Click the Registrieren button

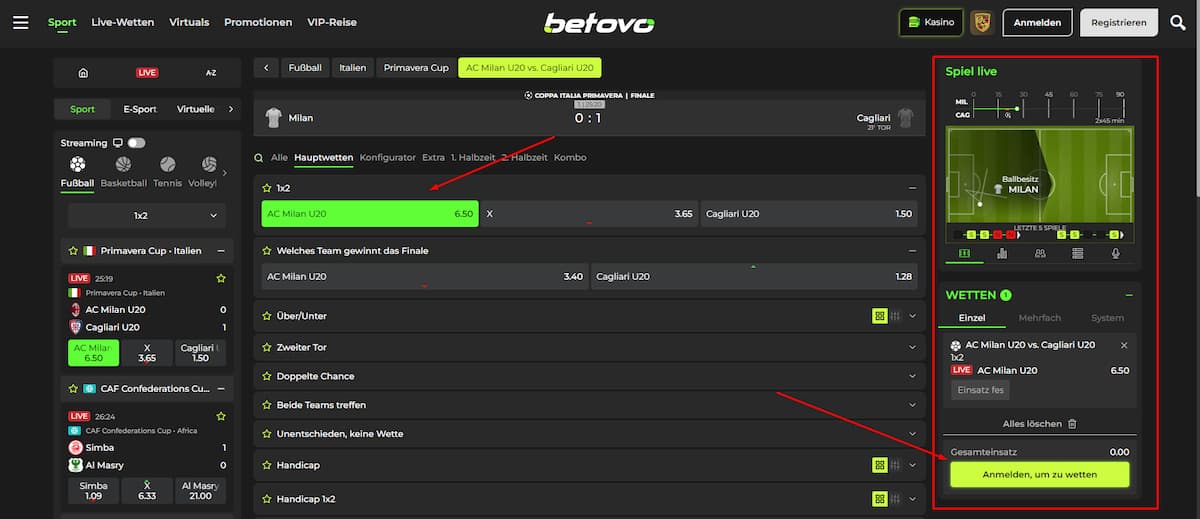pyautogui.click(x=1118, y=22)
